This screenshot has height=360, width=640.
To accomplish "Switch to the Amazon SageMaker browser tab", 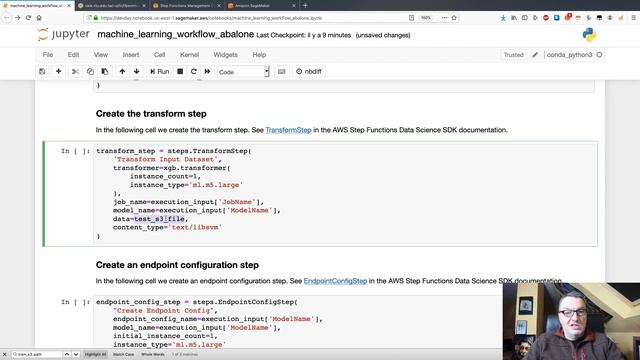I will pos(261,6).
